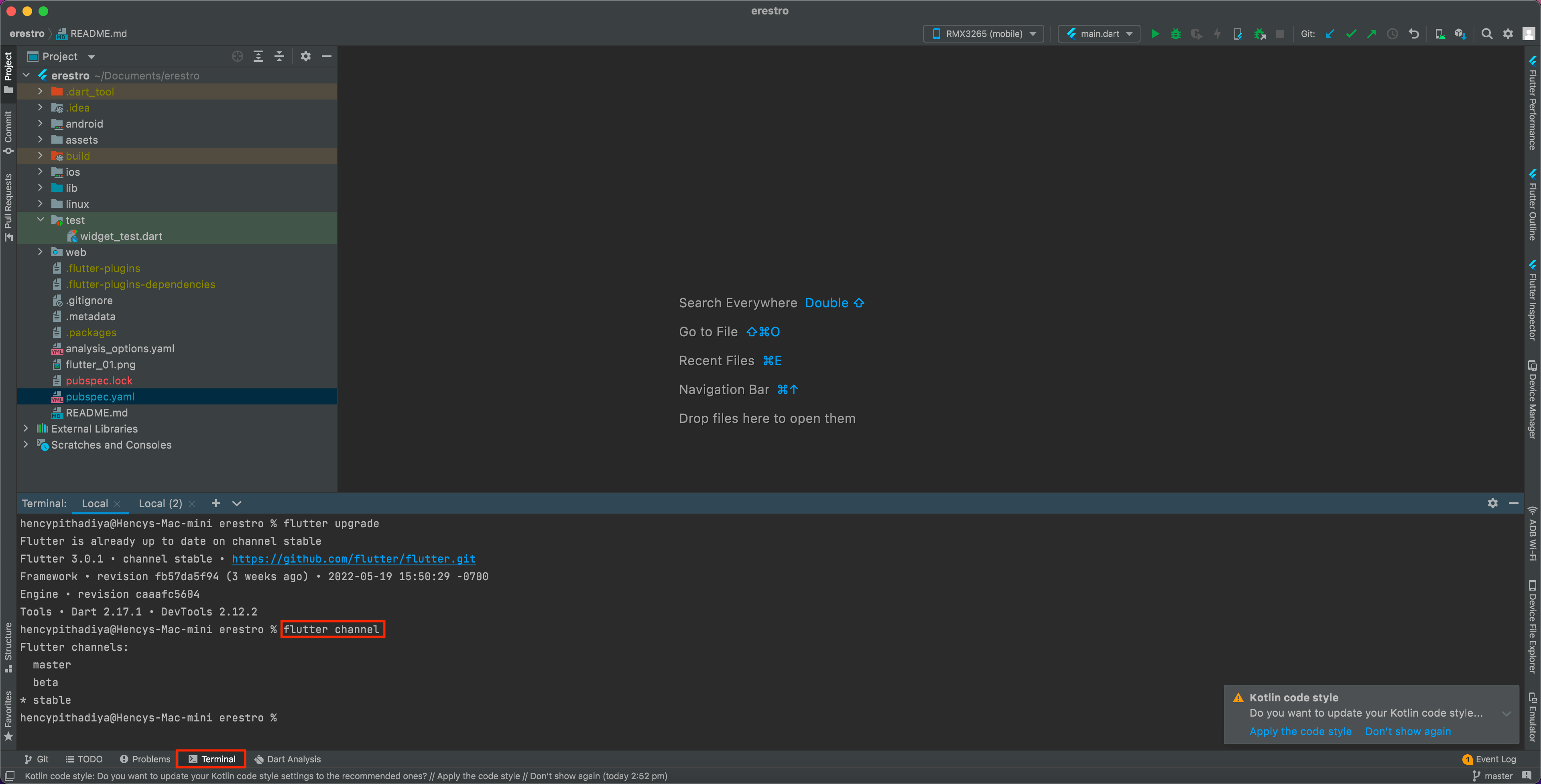This screenshot has height=784, width=1541.
Task: Toggle the Structure side tool window
Action: (x=8, y=648)
